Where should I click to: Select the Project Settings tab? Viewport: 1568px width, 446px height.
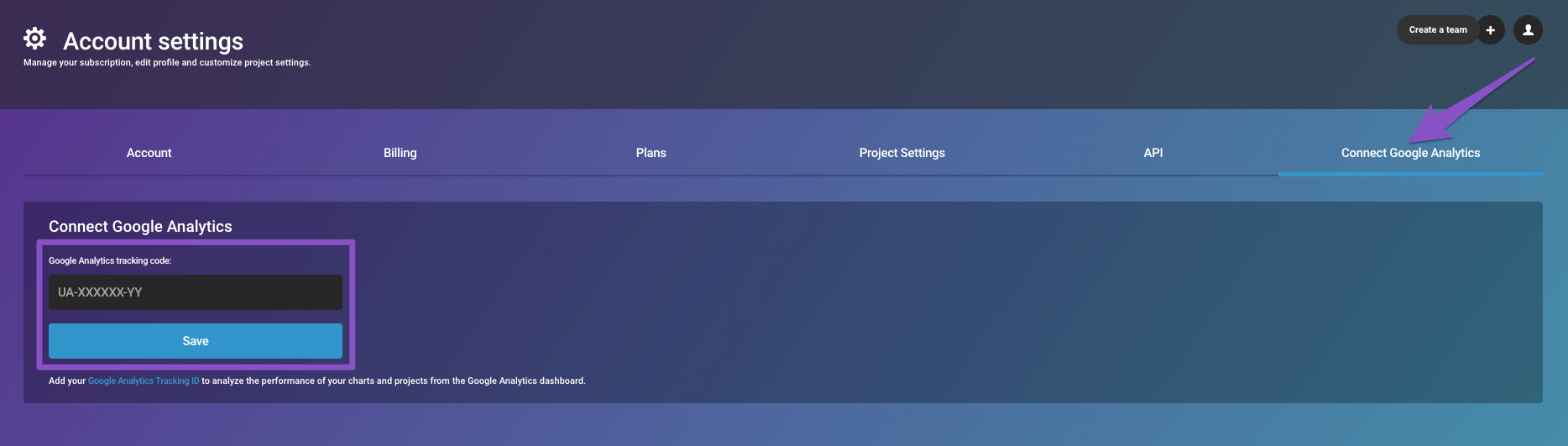coord(902,153)
